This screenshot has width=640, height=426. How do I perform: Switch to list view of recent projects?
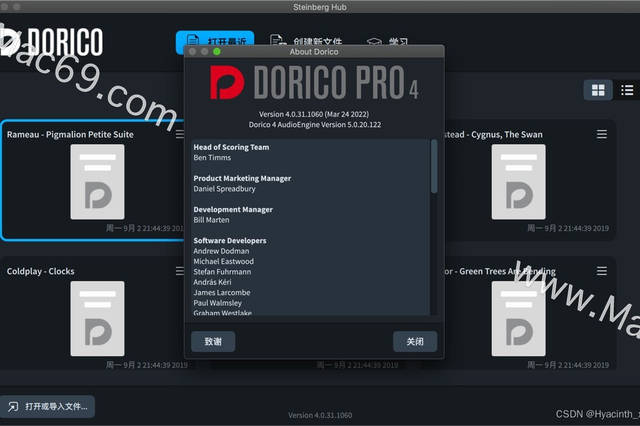point(627,90)
